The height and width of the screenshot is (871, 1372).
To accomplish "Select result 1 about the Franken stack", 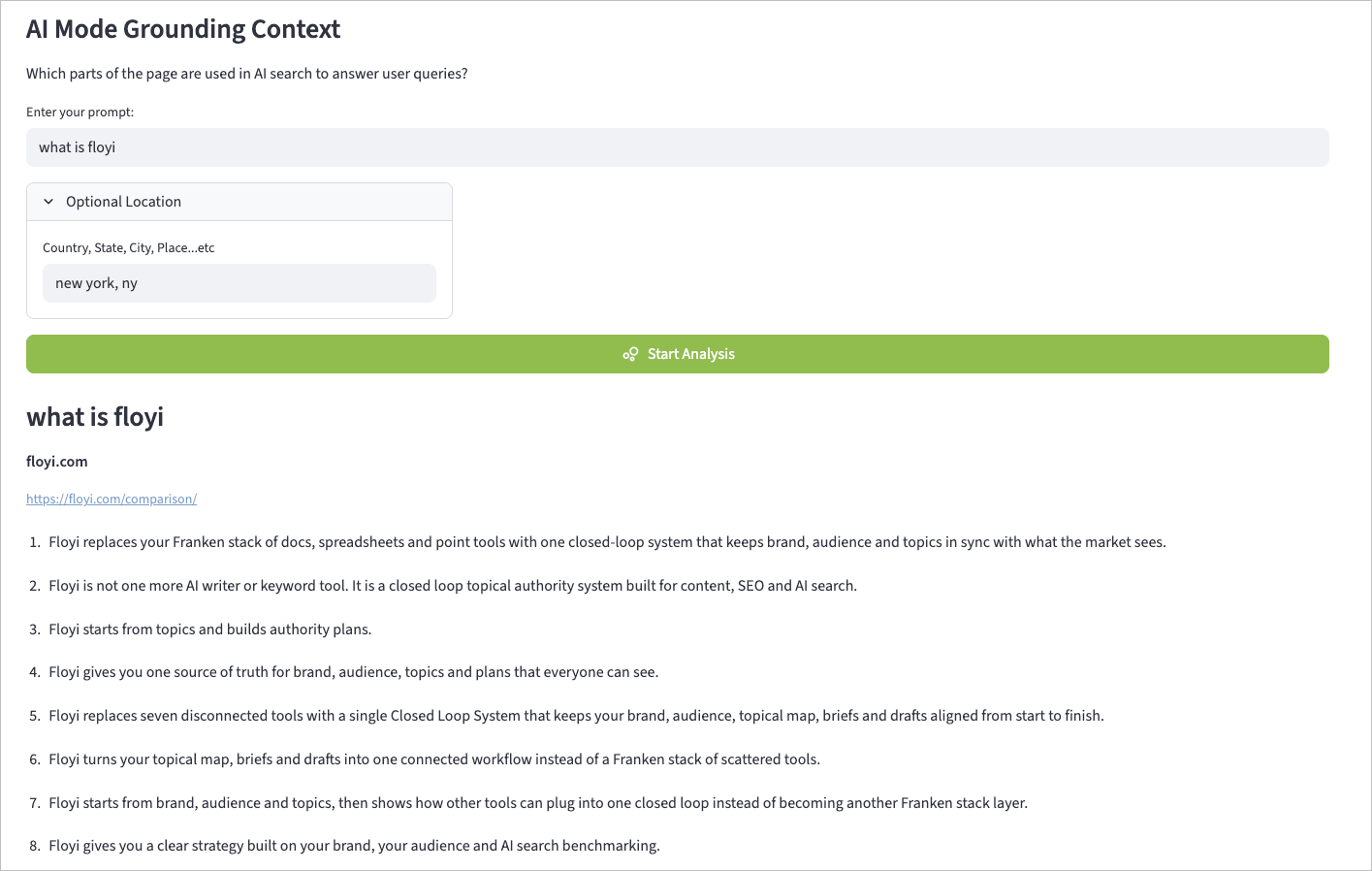I will click(x=607, y=542).
